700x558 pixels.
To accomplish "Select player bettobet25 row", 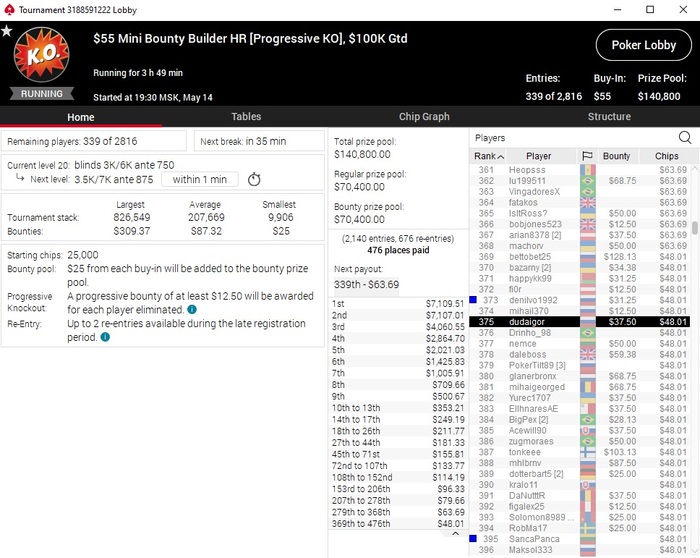I will coord(579,257).
